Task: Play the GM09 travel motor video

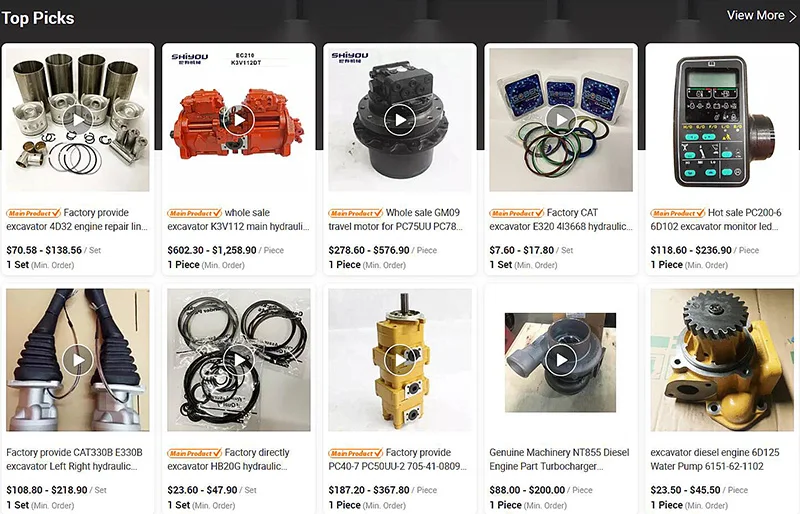Action: tap(399, 120)
